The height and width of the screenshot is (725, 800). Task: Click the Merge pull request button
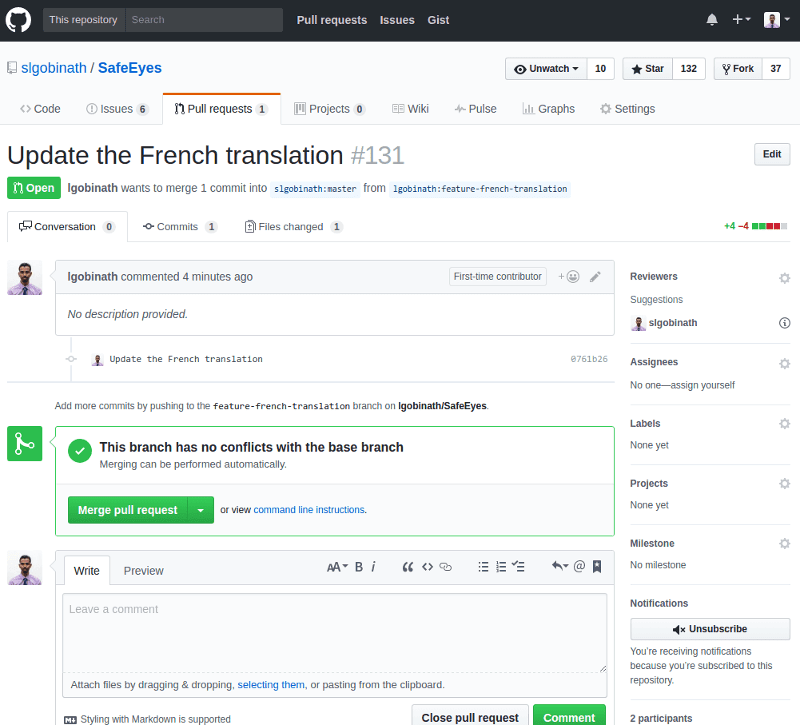[127, 509]
